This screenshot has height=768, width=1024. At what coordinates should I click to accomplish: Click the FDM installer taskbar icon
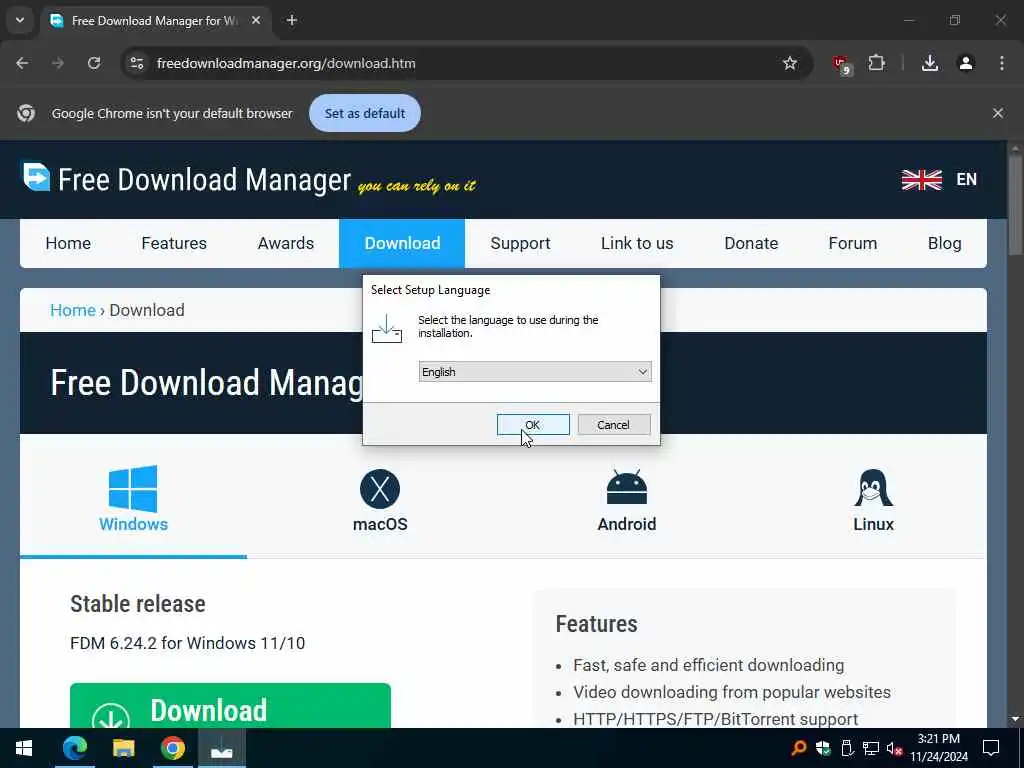pyautogui.click(x=221, y=748)
